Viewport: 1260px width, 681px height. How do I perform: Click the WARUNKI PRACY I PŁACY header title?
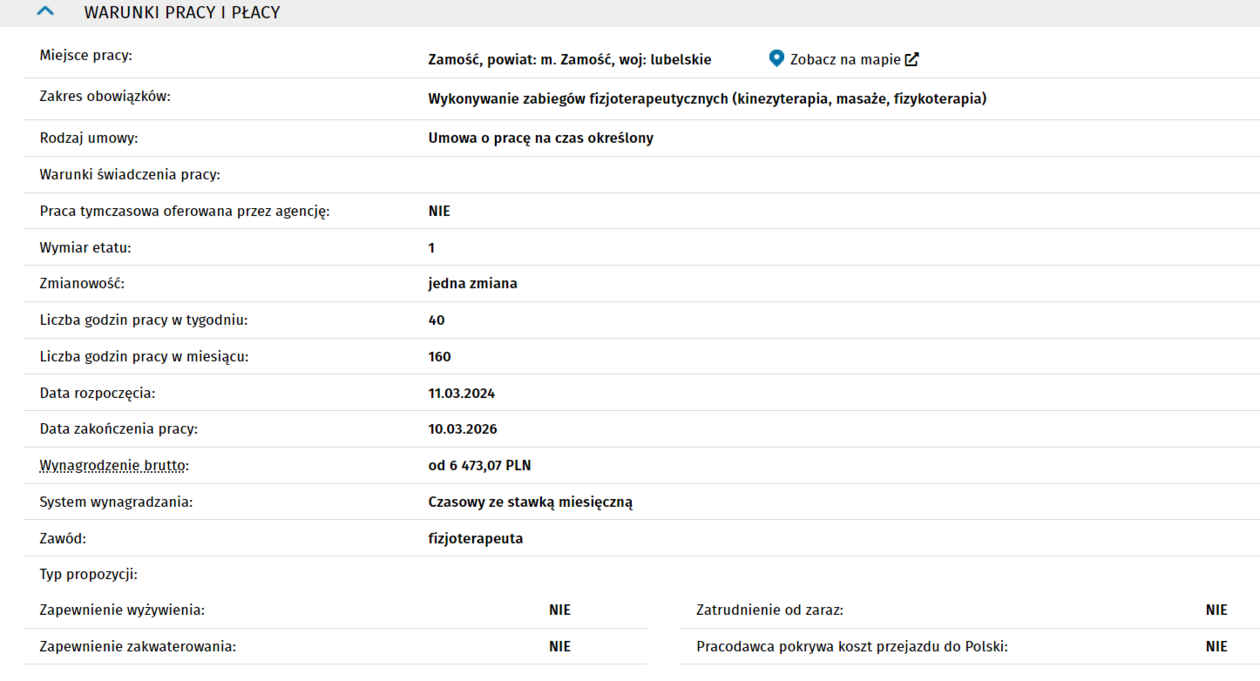(x=182, y=13)
